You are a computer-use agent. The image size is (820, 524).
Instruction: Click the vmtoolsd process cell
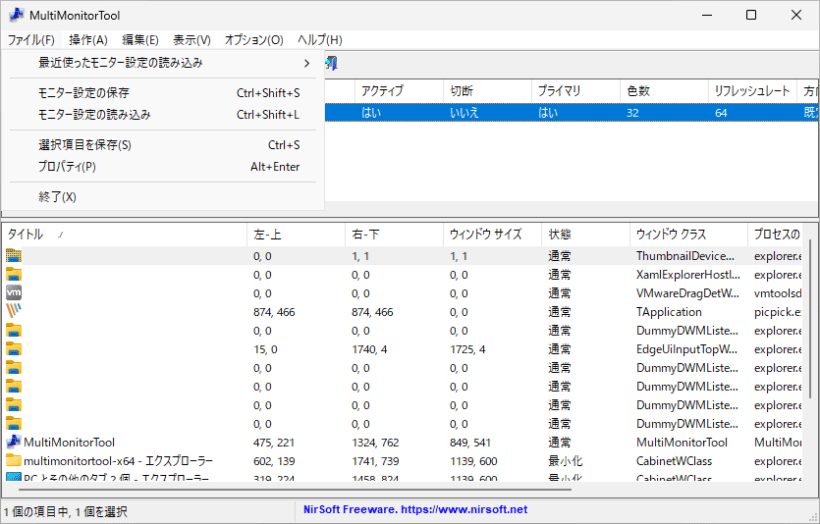click(x=778, y=293)
